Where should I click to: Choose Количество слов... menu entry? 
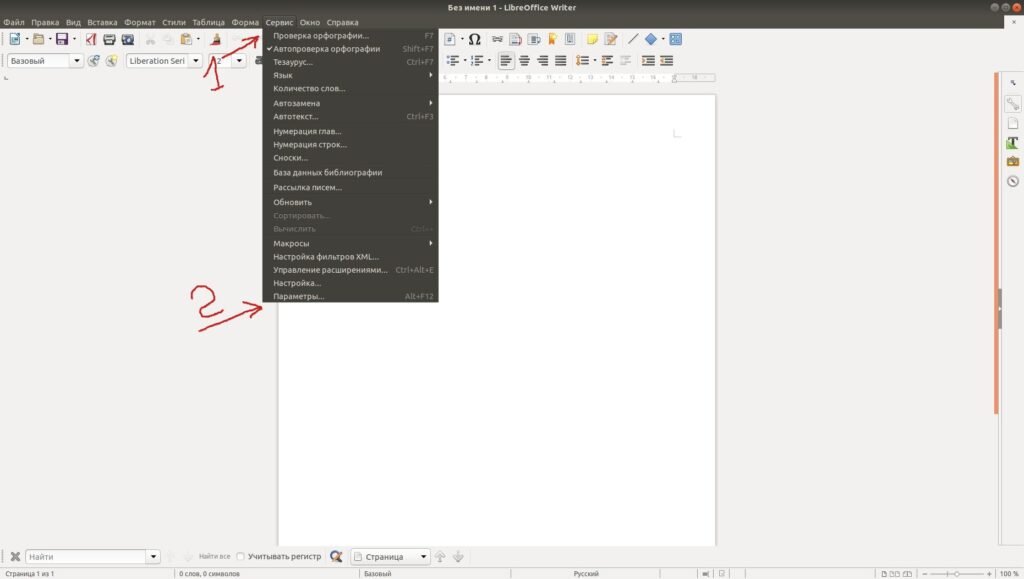click(x=350, y=89)
